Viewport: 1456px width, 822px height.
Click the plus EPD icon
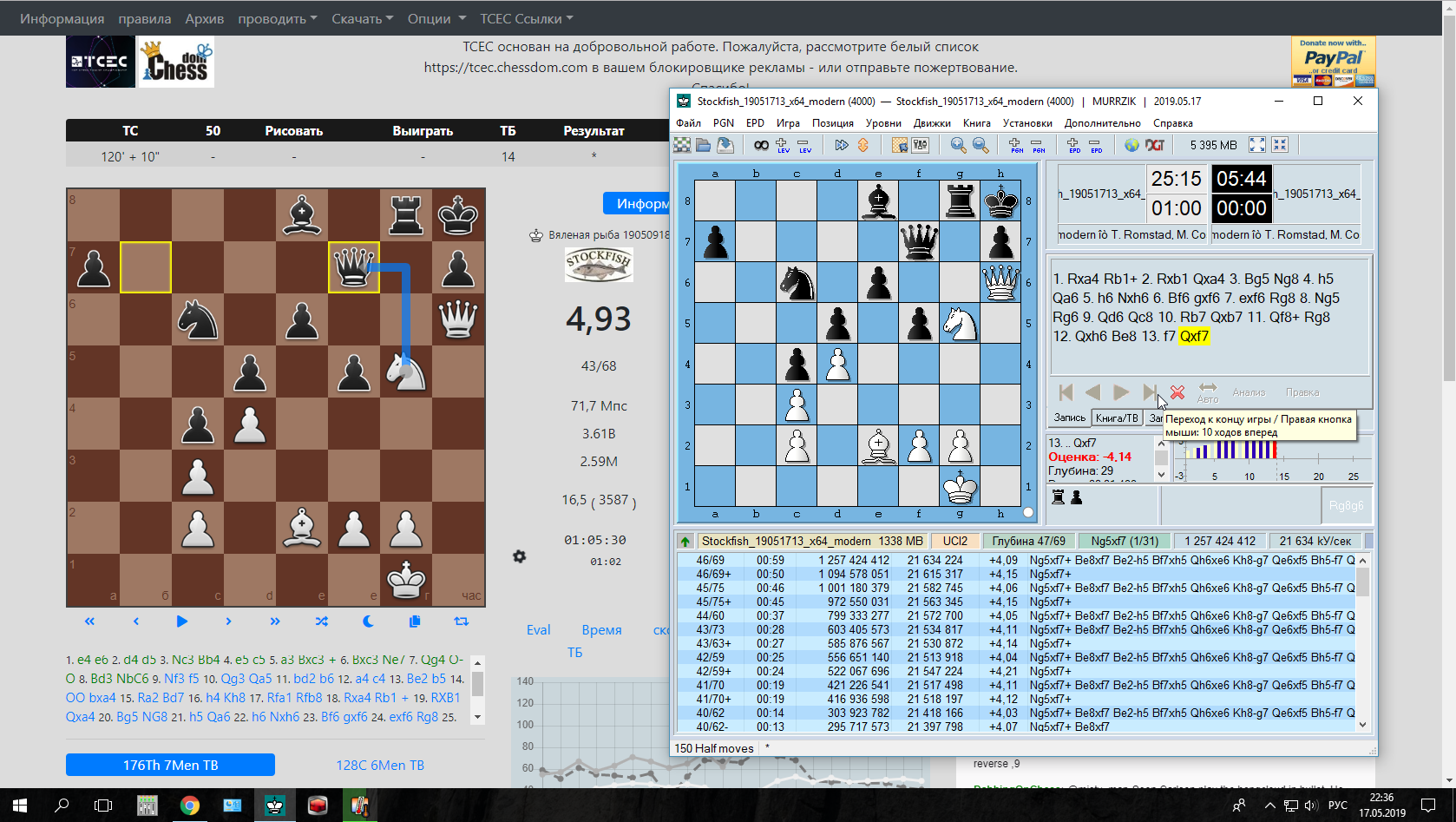[x=1073, y=145]
